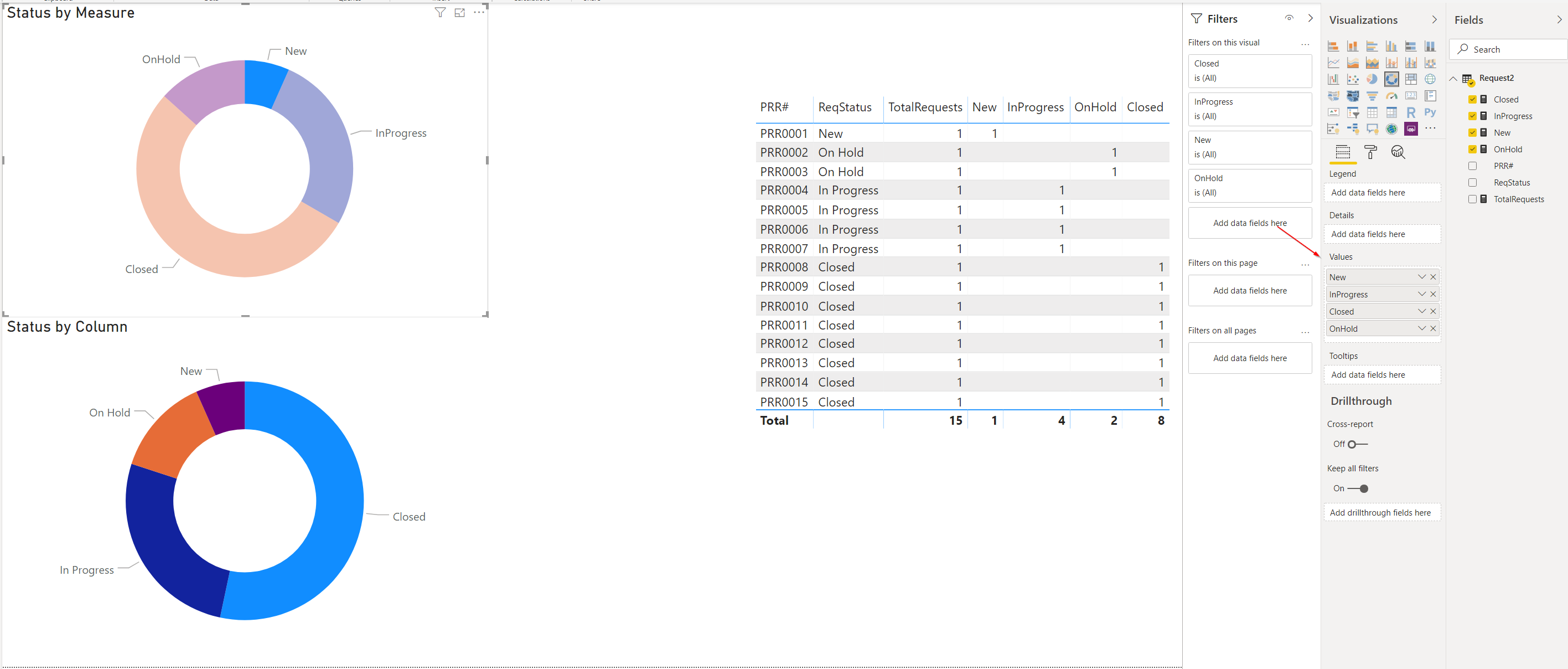1568x669 pixels.
Task: Open more options for visual filters
Action: pyautogui.click(x=1305, y=44)
